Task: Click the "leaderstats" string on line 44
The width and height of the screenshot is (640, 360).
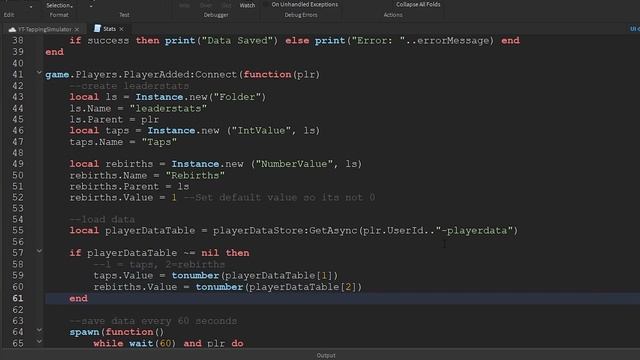Action: pos(168,109)
